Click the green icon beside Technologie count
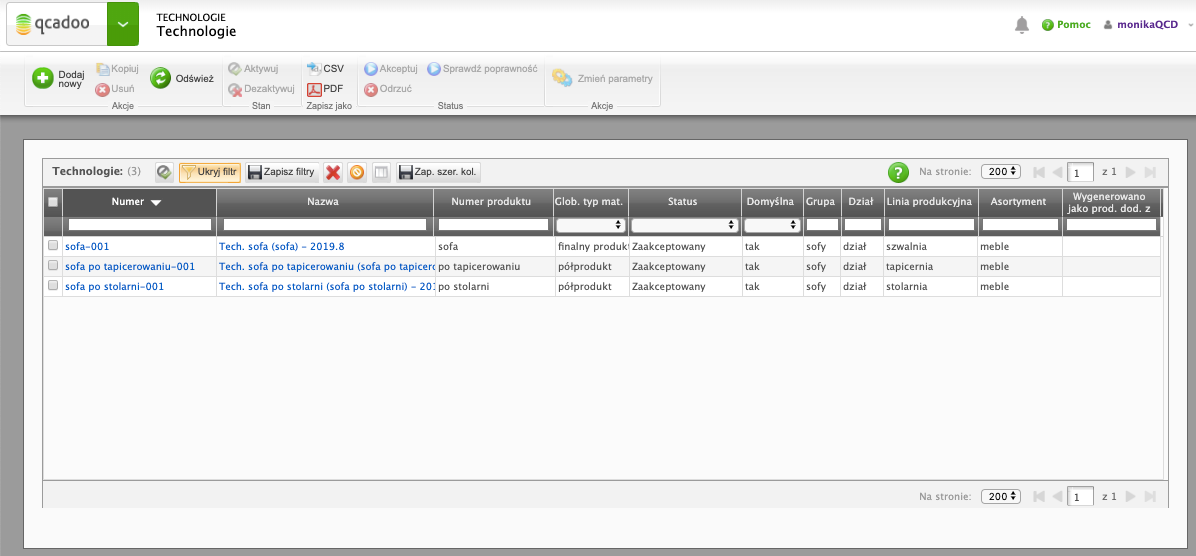 tap(164, 172)
